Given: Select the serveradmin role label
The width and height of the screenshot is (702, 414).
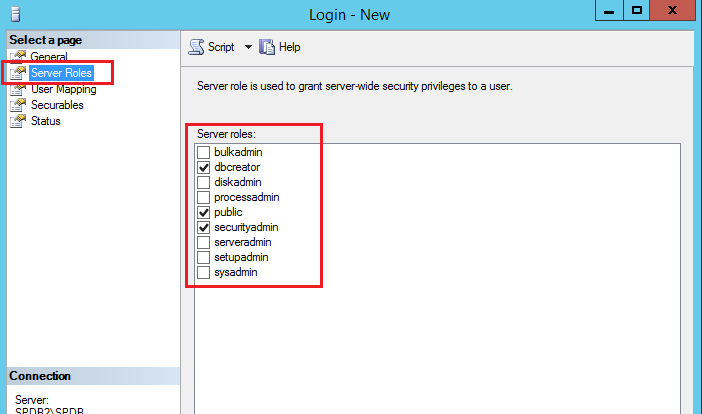Looking at the screenshot, I should (x=243, y=242).
